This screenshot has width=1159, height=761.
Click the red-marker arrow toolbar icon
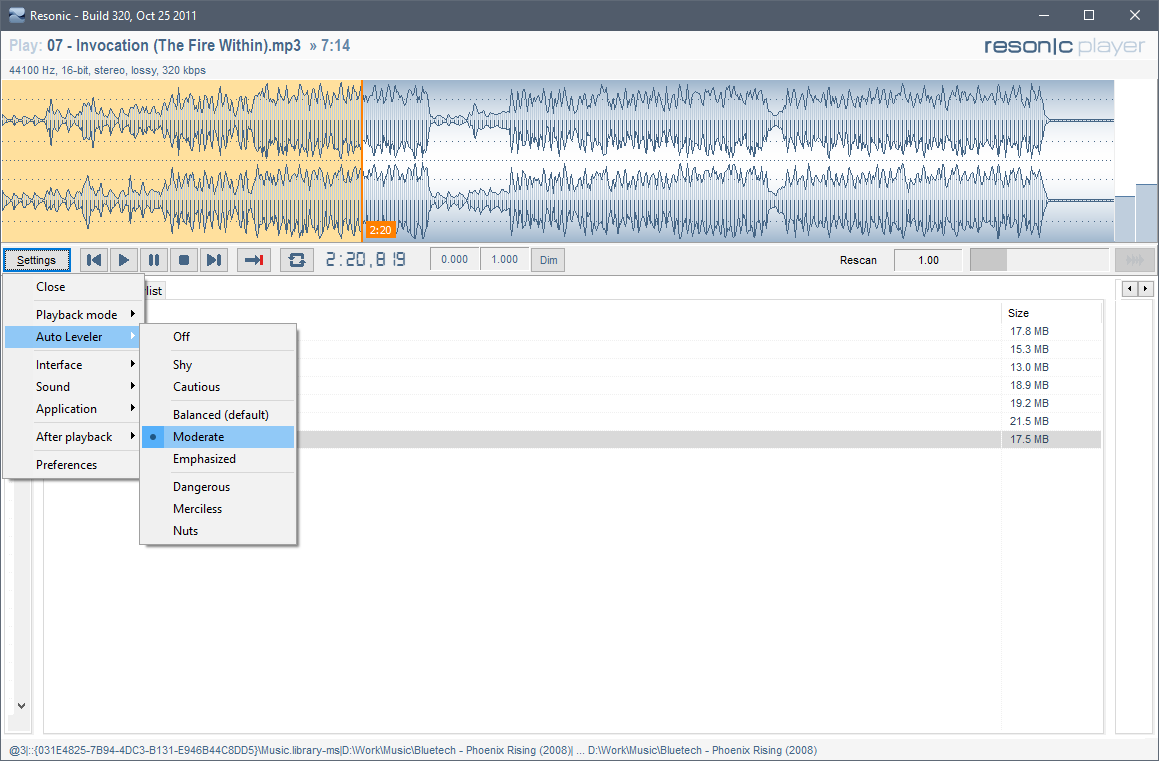click(254, 260)
